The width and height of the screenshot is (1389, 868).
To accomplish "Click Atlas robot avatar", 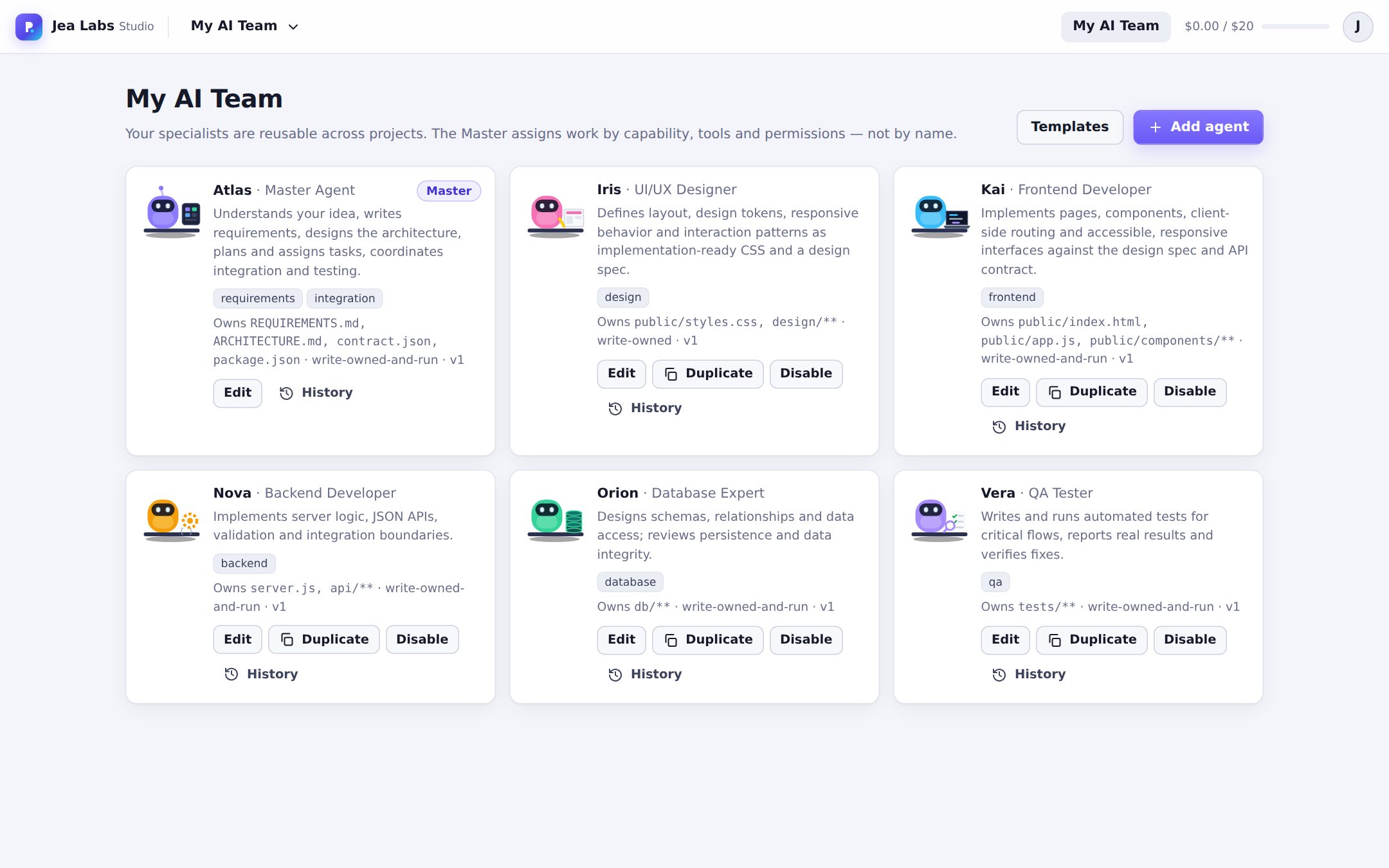I will (x=172, y=212).
